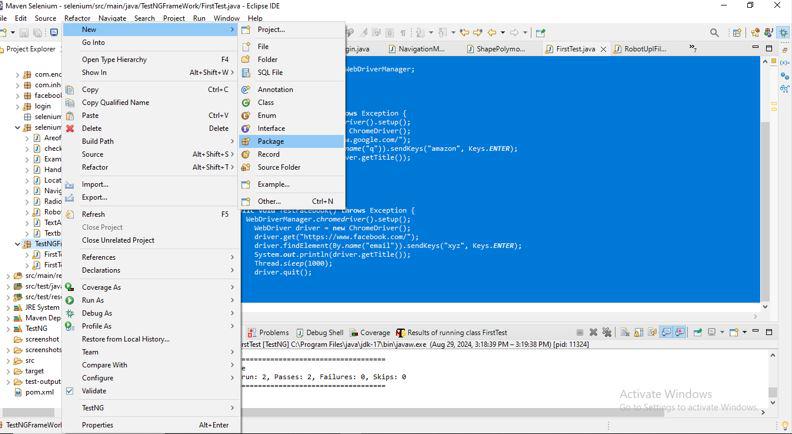Click the Profile As icon

[70, 326]
